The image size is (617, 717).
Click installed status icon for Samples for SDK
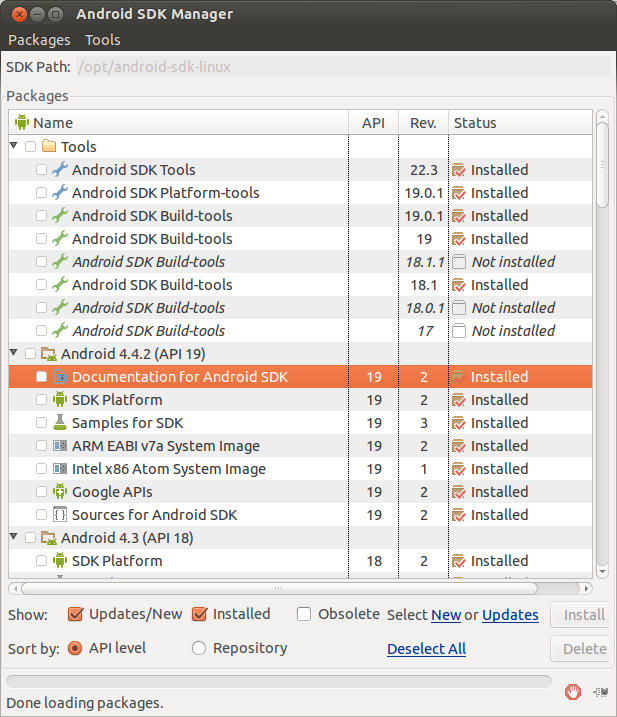459,423
